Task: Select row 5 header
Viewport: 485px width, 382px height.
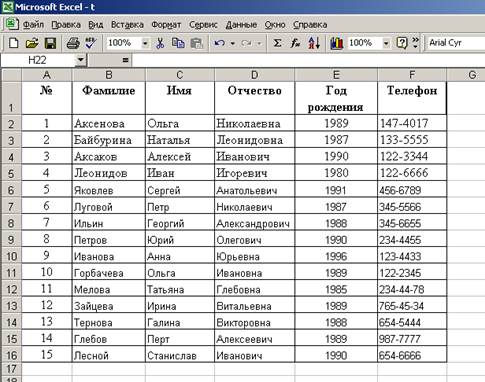Action: click(x=11, y=173)
